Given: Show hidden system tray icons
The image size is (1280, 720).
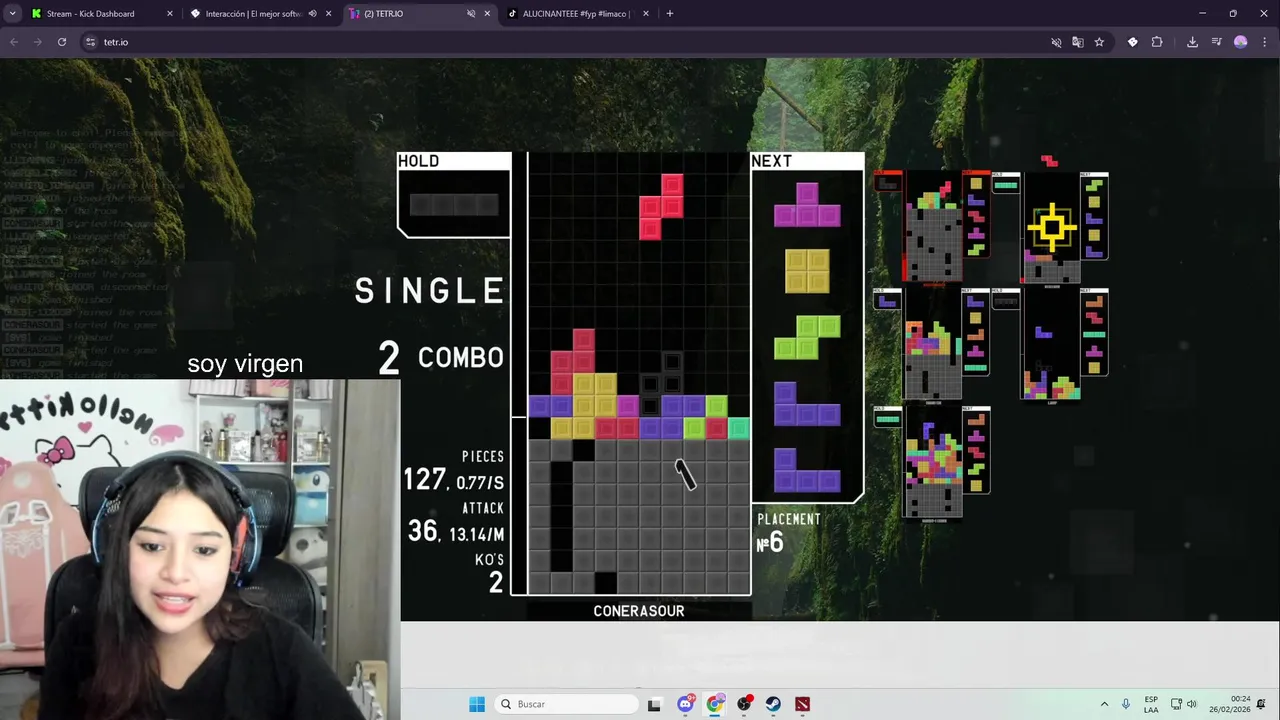Looking at the screenshot, I should [x=1104, y=704].
